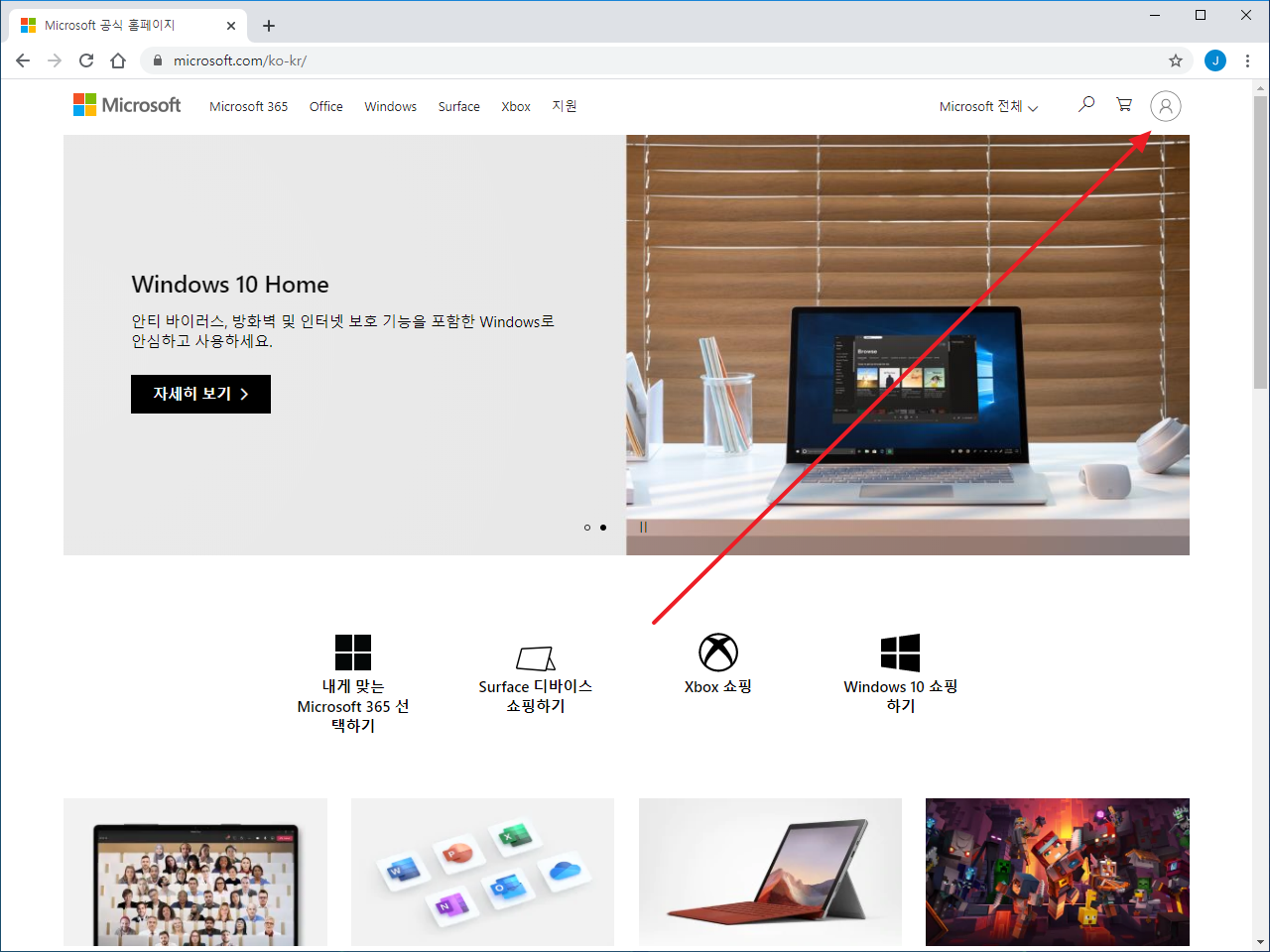
Task: Click the Windows 10 Home heading
Action: pos(230,285)
